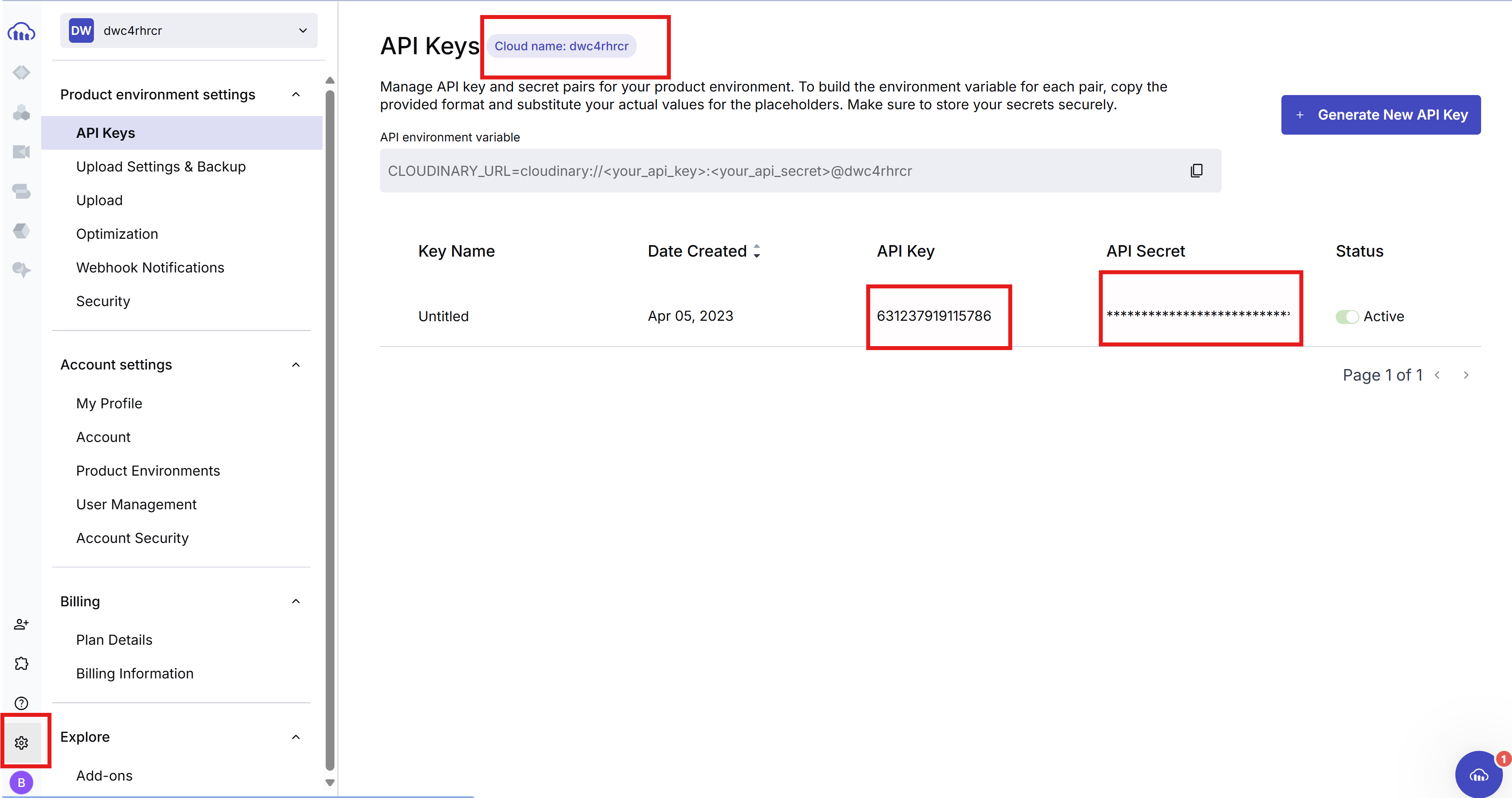Image resolution: width=1512 pixels, height=798 pixels.
Task: Copy the API environment variable
Action: click(x=1196, y=171)
